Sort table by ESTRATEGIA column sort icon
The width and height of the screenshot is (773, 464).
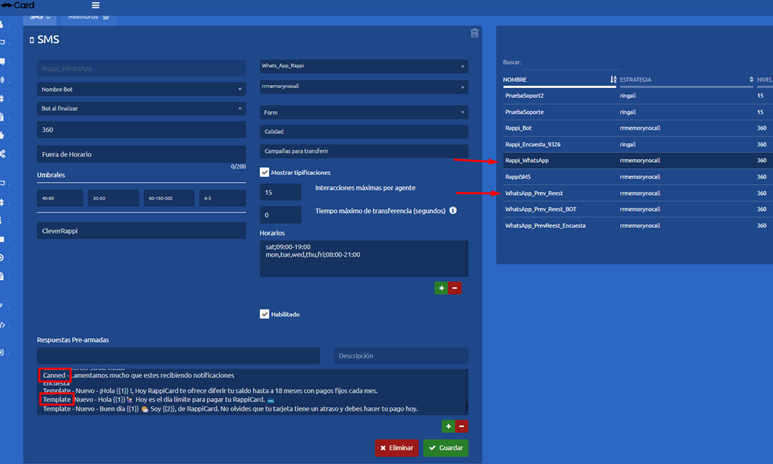(750, 79)
